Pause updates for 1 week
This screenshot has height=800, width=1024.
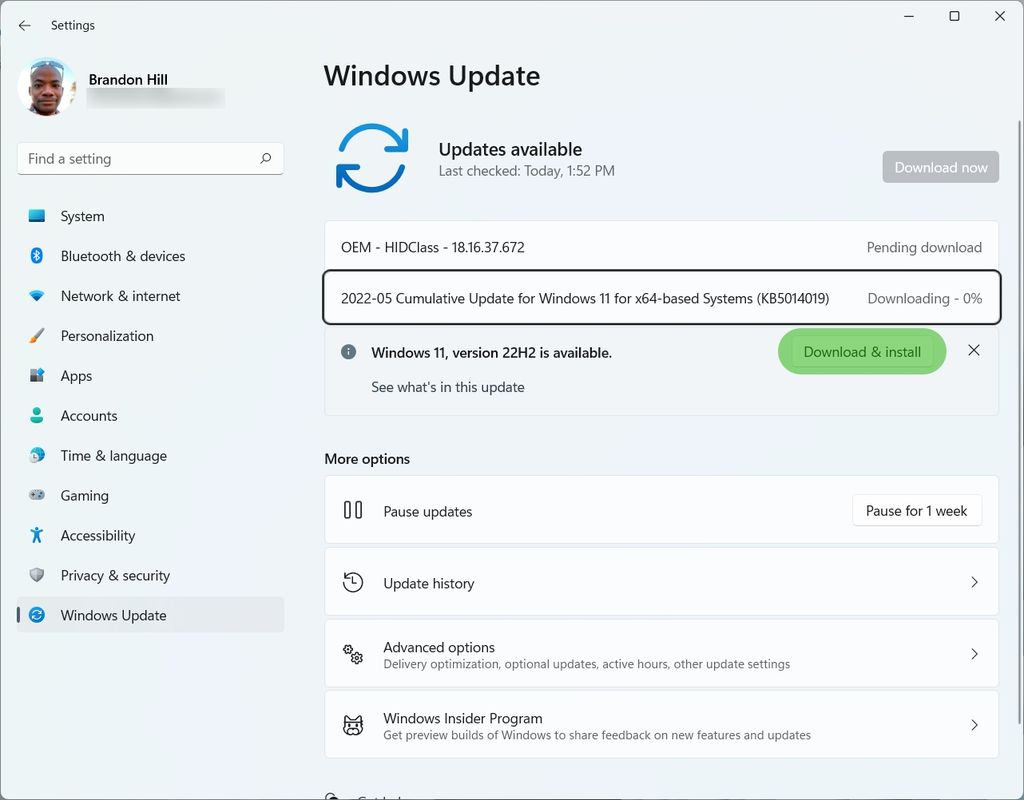pyautogui.click(x=916, y=510)
